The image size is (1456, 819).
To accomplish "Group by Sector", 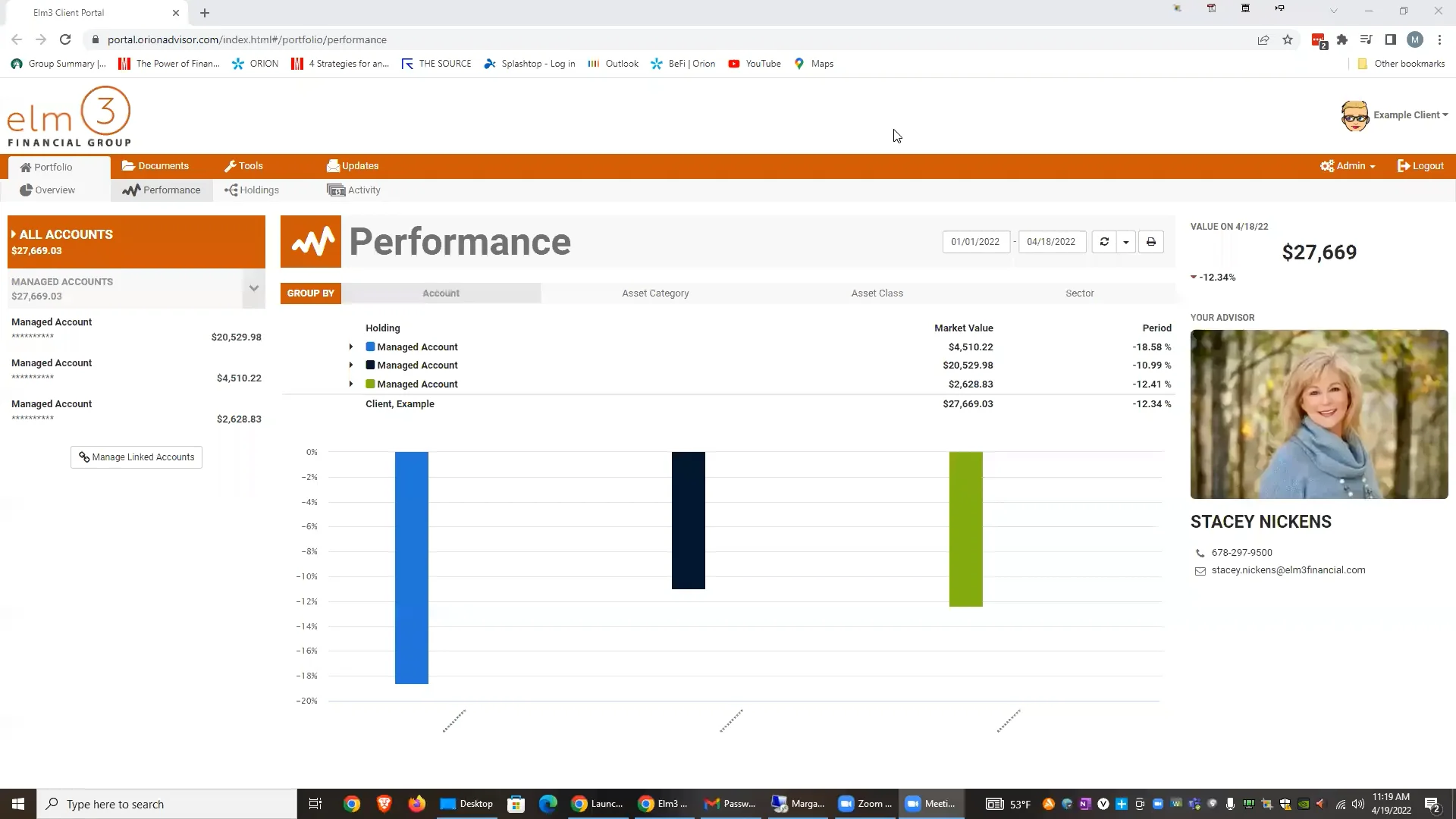I will (x=1079, y=293).
